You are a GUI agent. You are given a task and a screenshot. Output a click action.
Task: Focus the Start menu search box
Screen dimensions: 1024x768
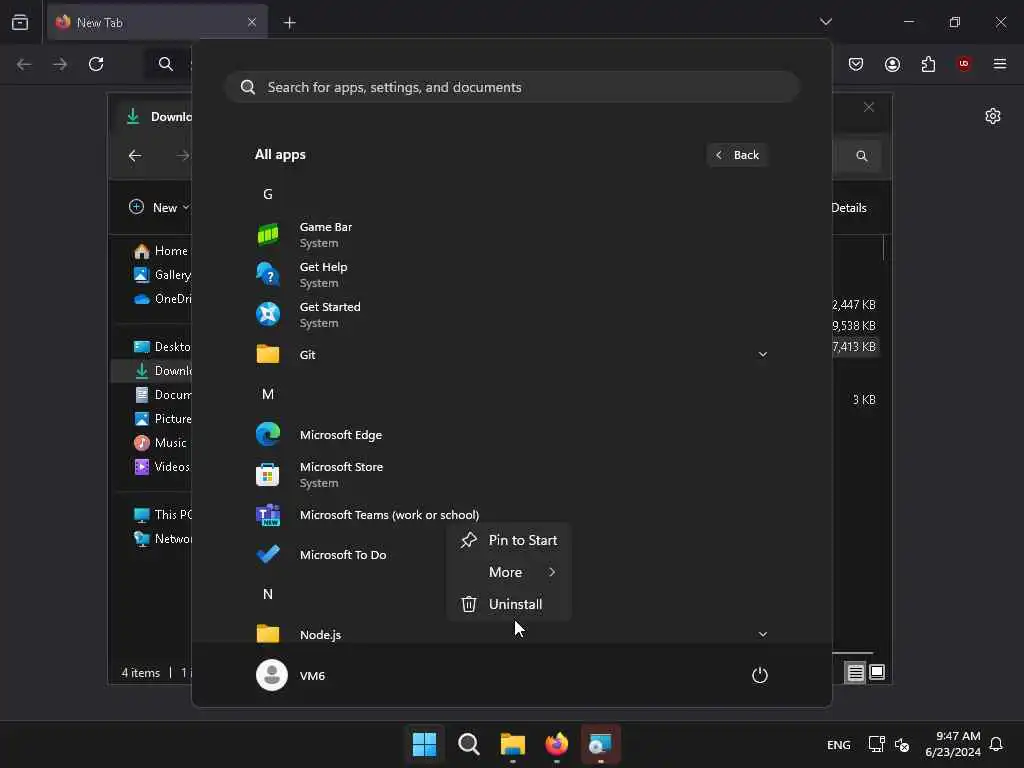512,87
